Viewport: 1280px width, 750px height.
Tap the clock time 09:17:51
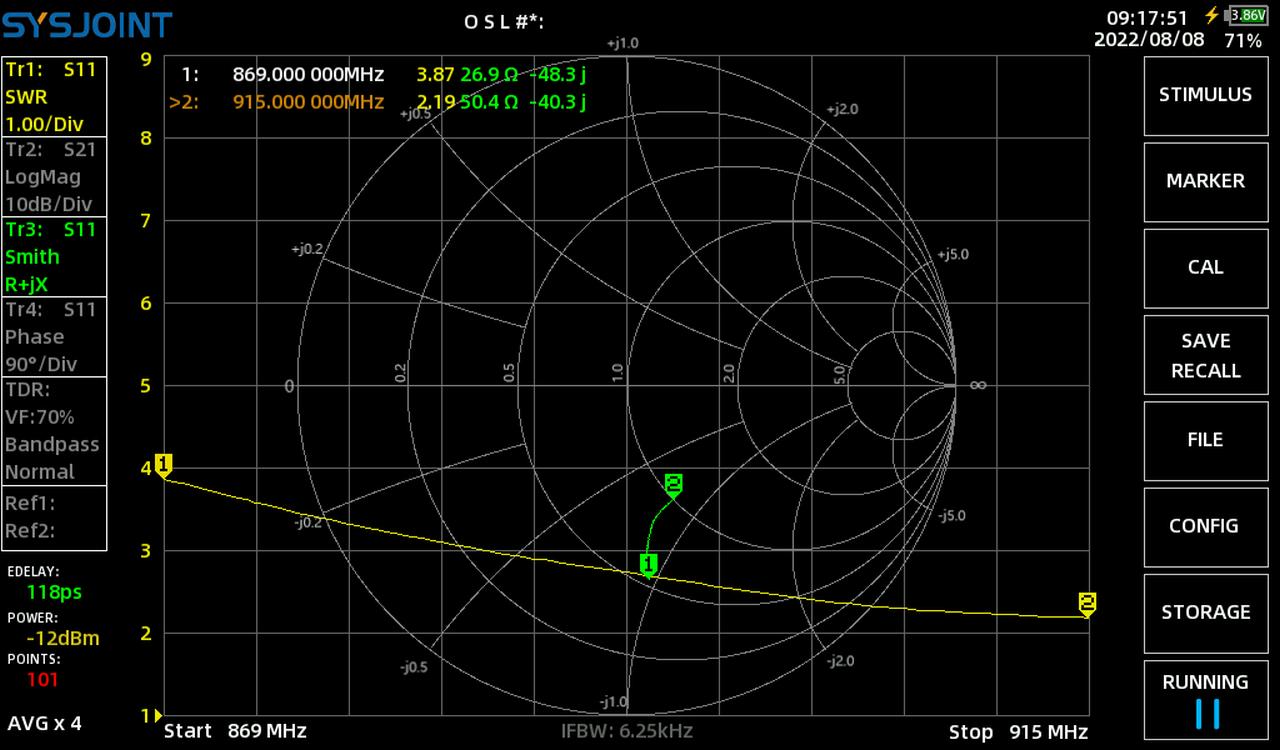point(1147,18)
